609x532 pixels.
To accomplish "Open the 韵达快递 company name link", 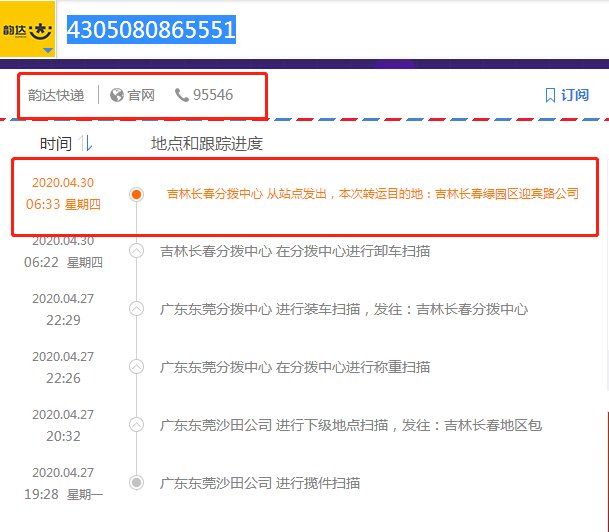I will coord(56,95).
